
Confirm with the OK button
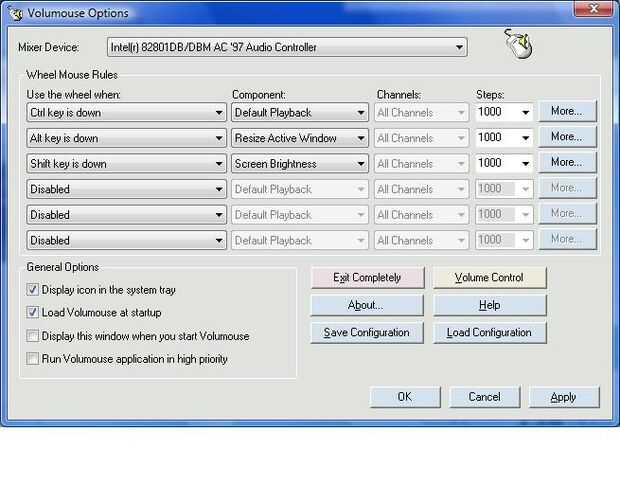pos(405,397)
